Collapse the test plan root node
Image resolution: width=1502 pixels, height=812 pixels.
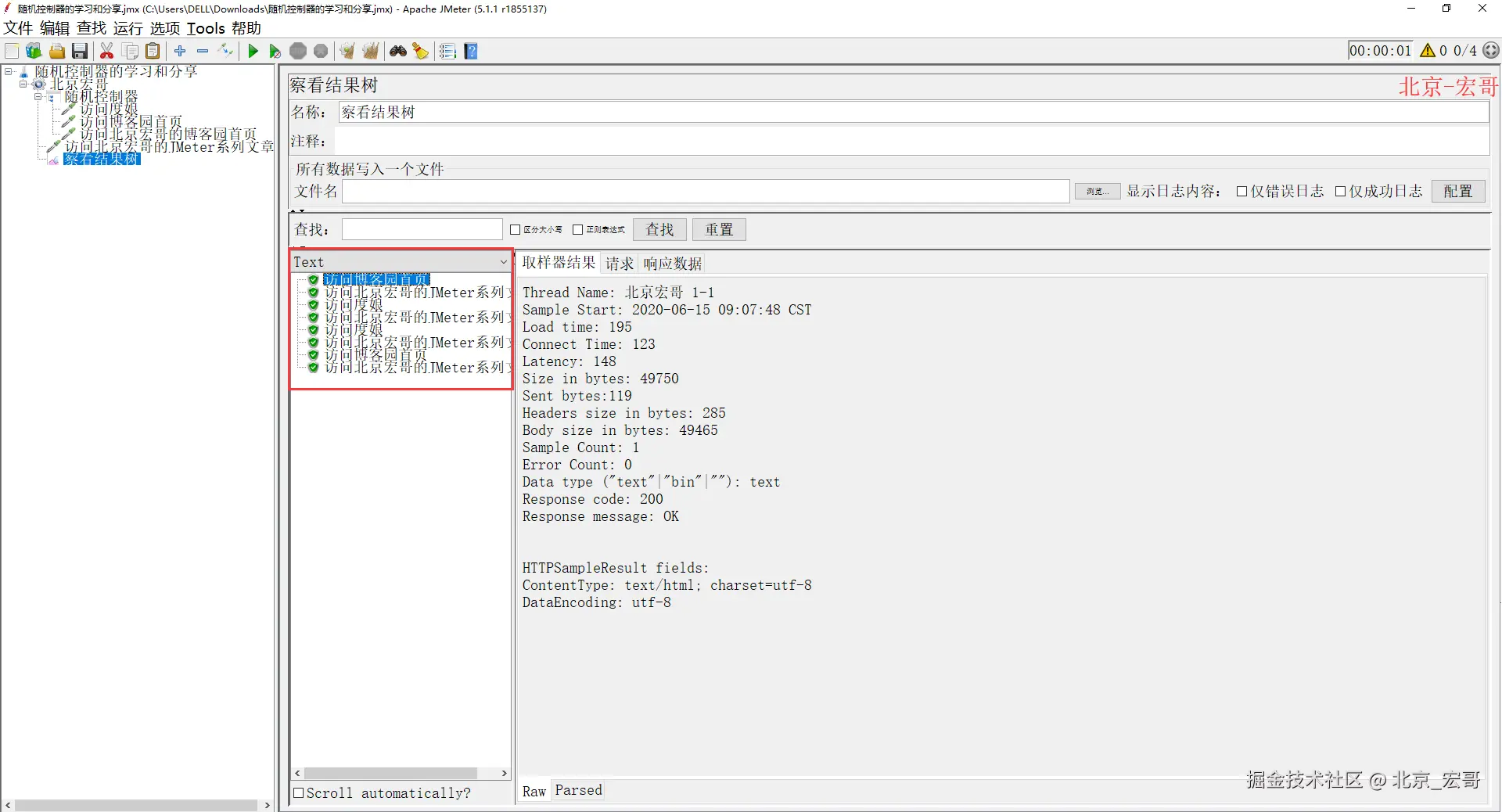pyautogui.click(x=9, y=71)
